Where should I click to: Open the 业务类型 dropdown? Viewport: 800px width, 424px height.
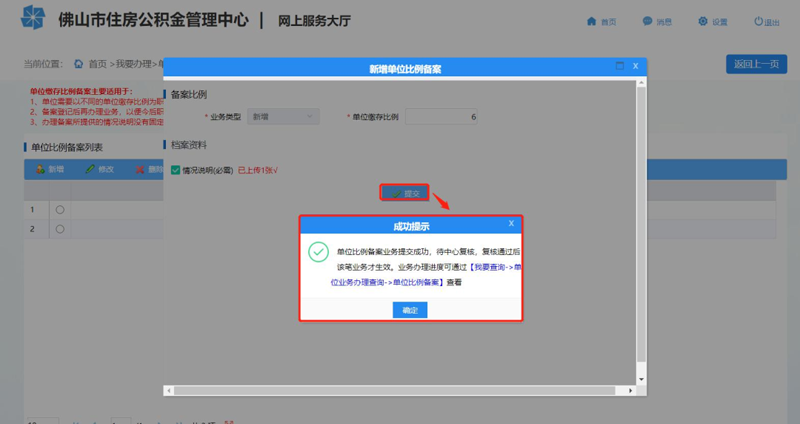point(283,117)
